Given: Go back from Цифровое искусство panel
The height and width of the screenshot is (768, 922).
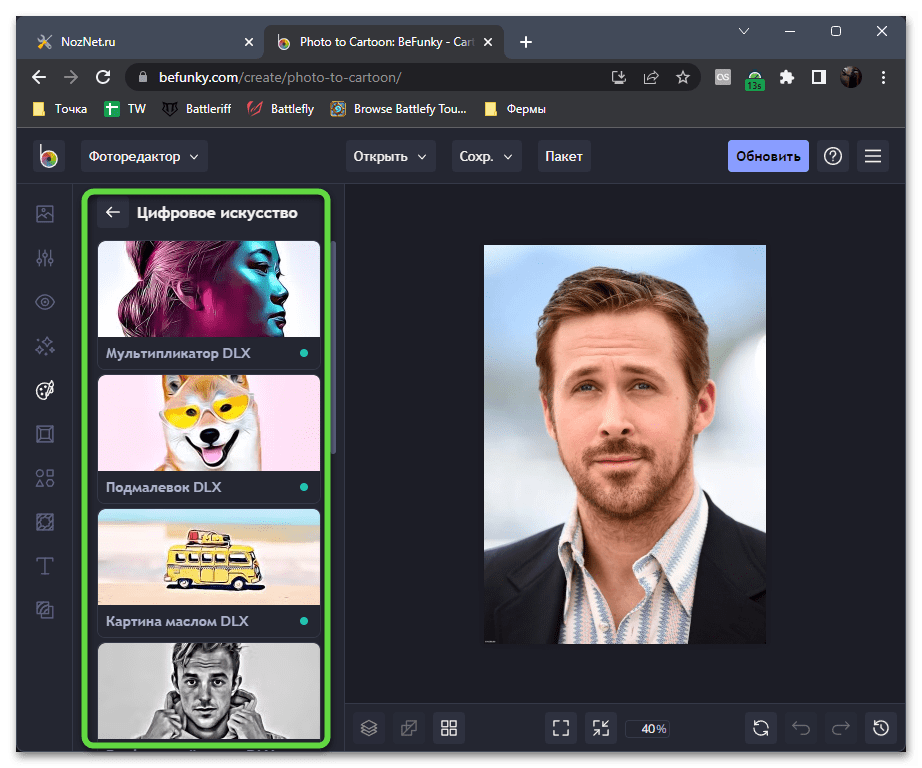Looking at the screenshot, I should click(x=113, y=212).
